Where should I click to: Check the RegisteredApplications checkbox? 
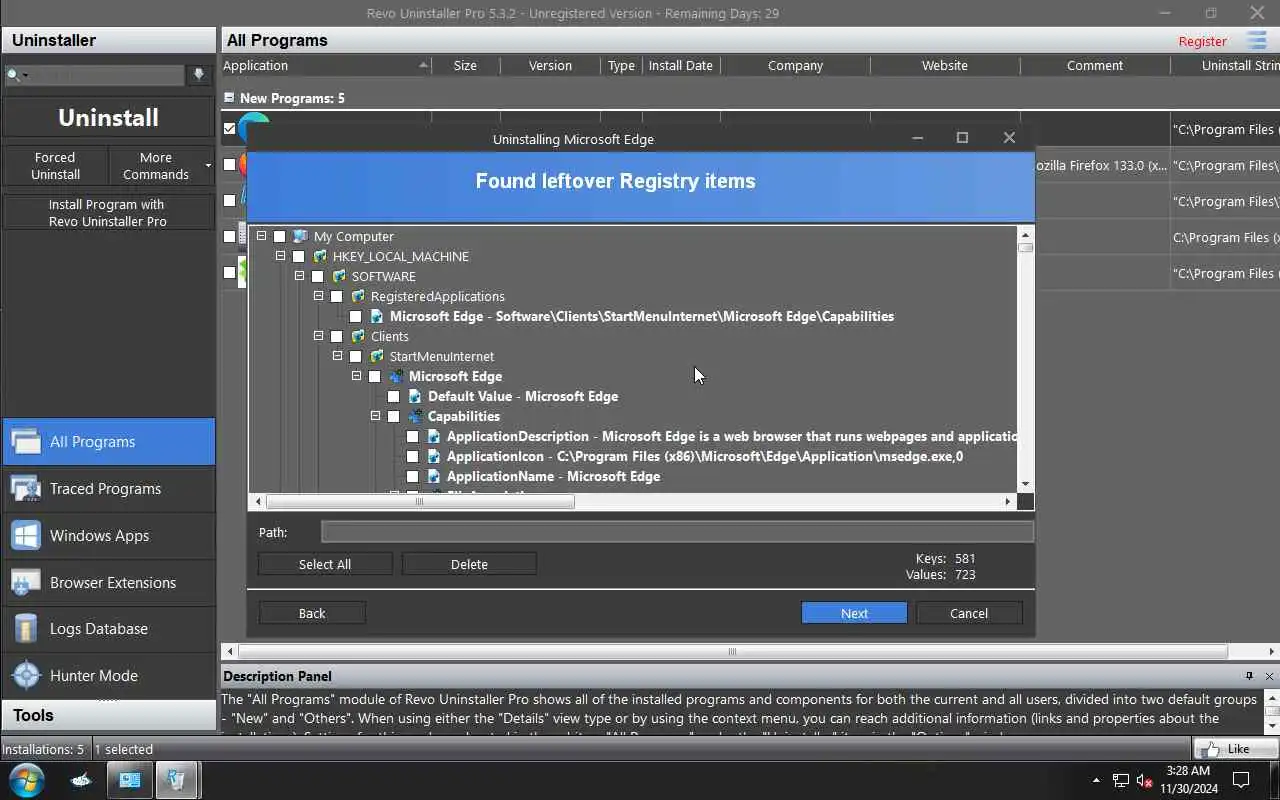tap(337, 297)
